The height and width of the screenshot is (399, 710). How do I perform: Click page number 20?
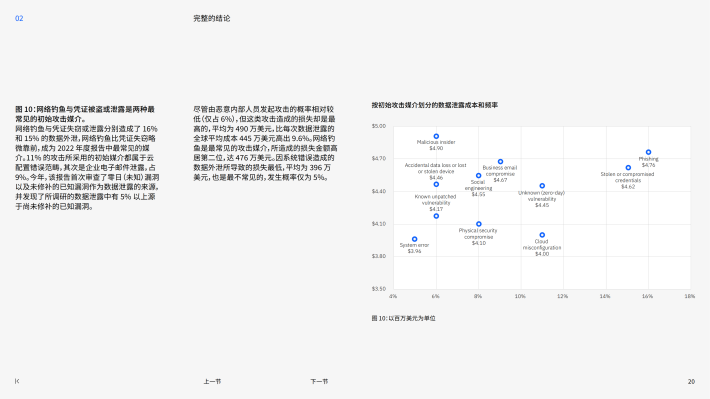(691, 381)
